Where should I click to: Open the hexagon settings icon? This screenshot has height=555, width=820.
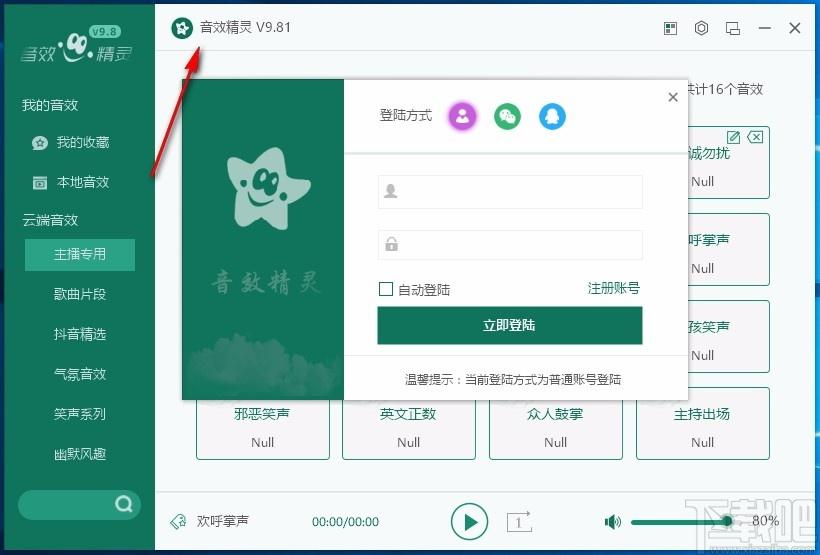click(x=701, y=28)
